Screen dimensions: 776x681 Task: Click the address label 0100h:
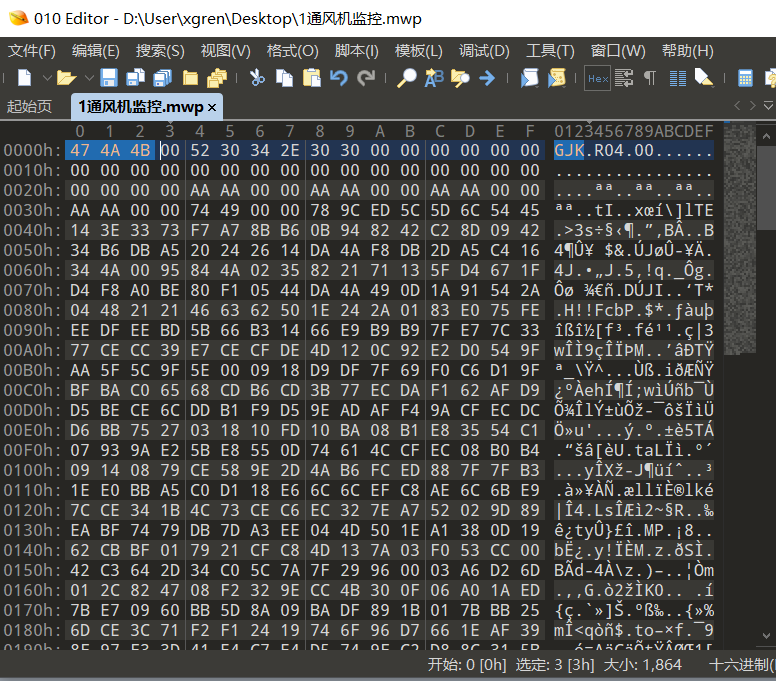click(x=32, y=470)
